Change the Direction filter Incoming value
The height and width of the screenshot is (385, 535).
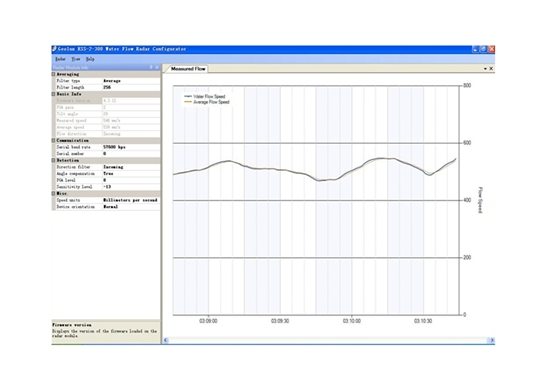[131, 167]
